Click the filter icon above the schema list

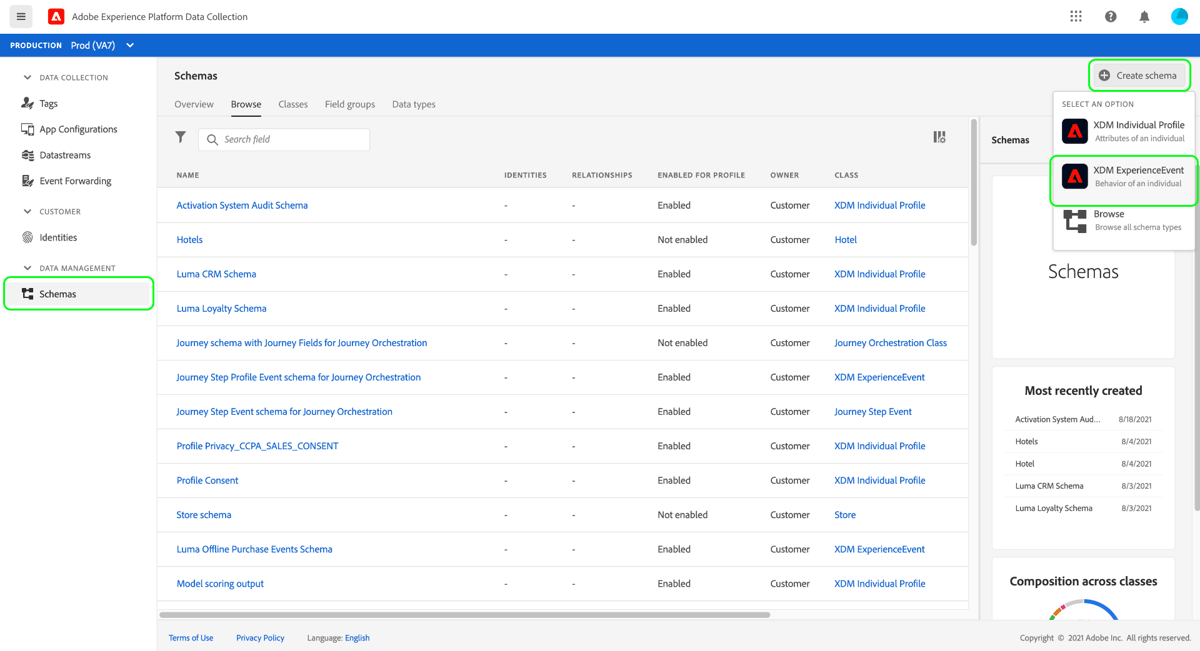click(180, 137)
